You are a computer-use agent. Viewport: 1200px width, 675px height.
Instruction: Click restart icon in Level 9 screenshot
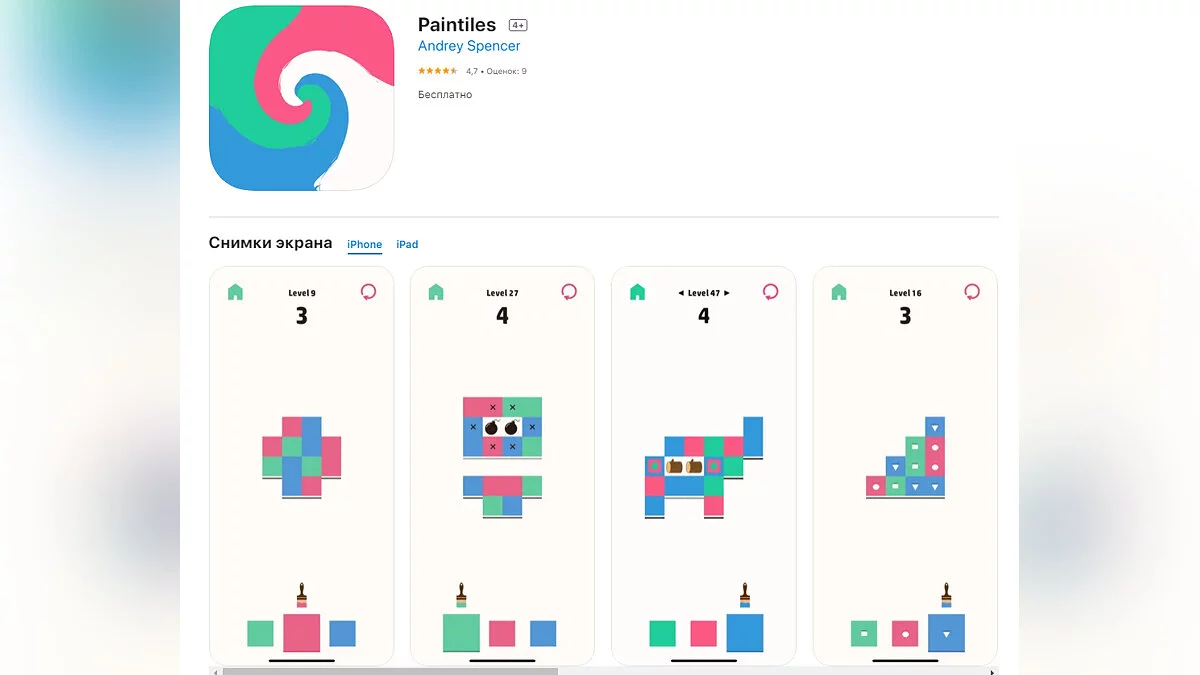click(x=368, y=292)
